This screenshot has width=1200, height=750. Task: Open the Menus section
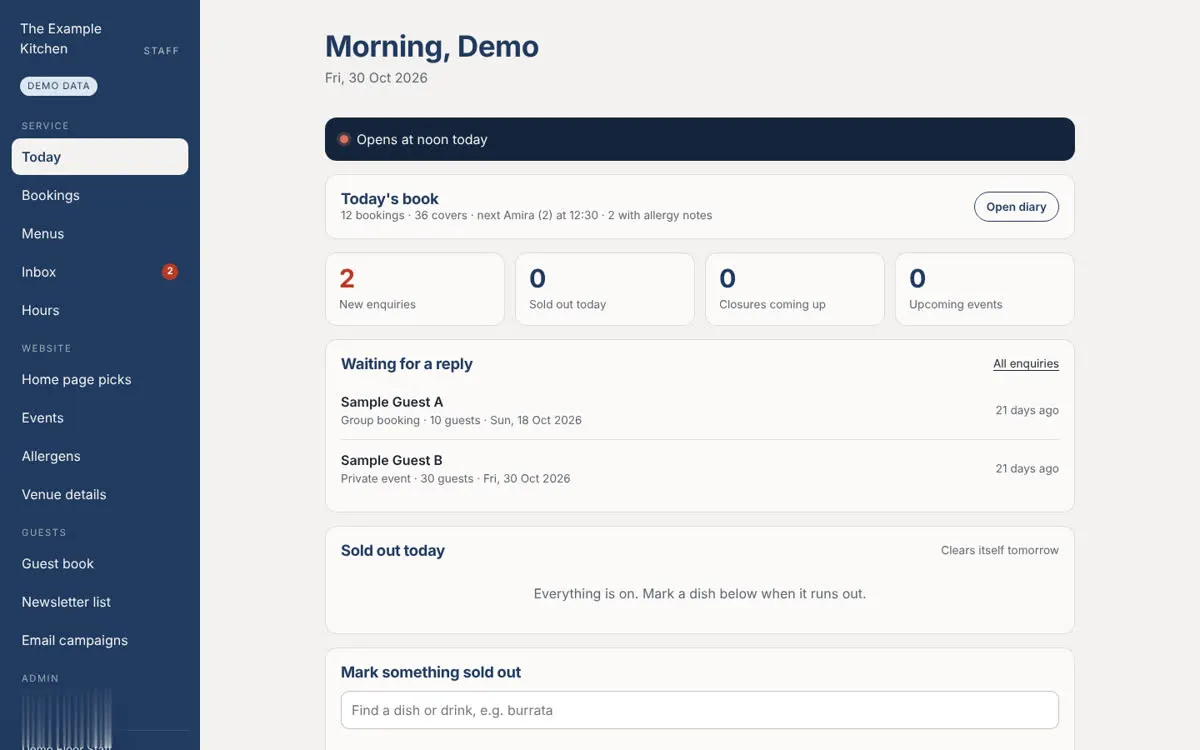[100, 233]
